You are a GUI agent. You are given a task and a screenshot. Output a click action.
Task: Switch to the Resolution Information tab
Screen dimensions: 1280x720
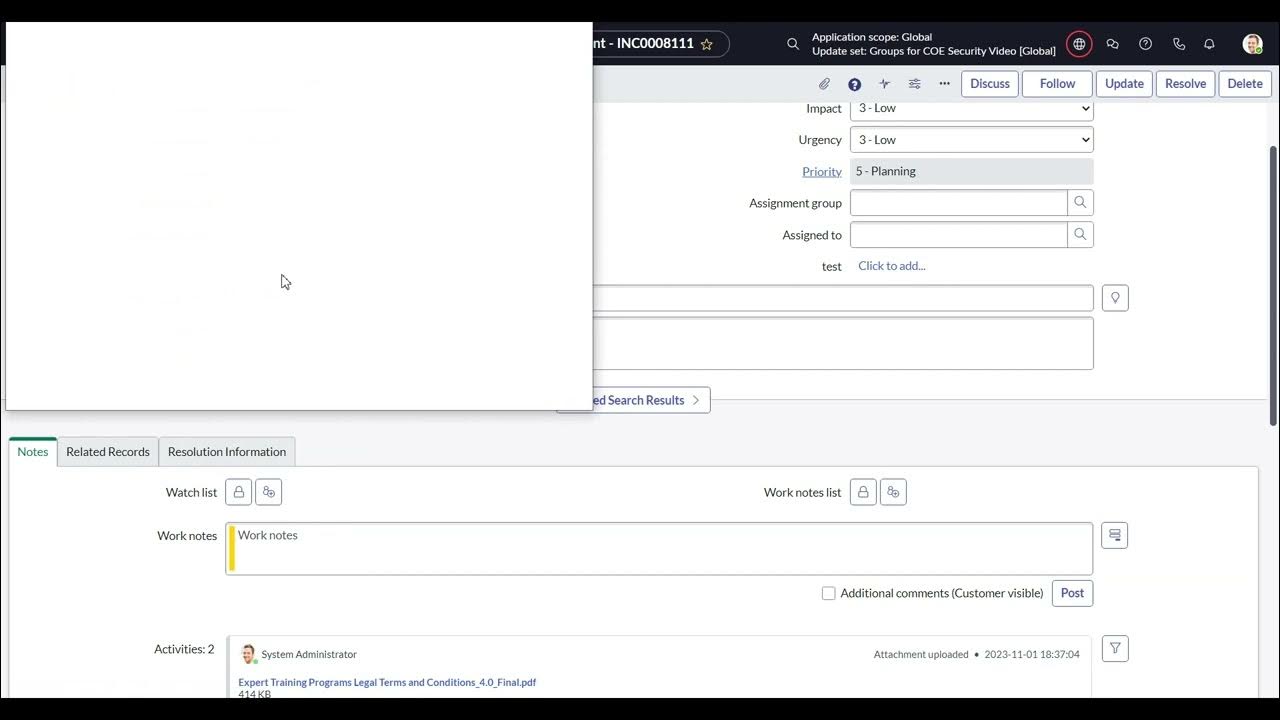[227, 452]
